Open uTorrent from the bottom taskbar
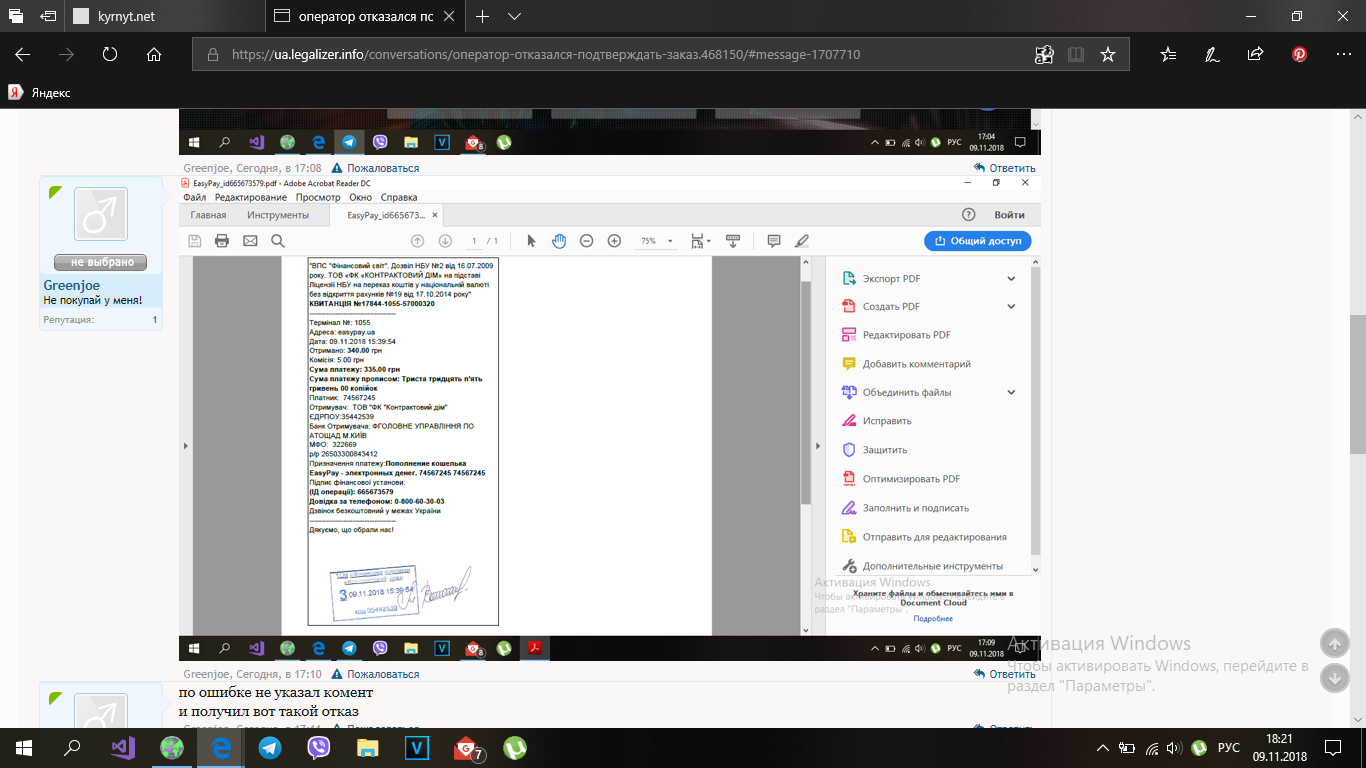The image size is (1366, 768). 515,747
